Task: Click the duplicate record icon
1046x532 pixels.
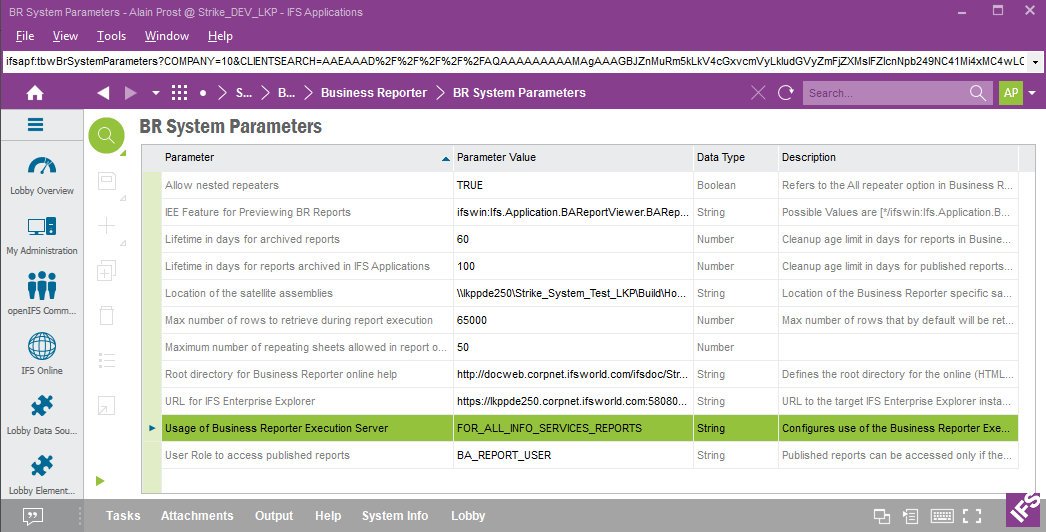Action: tap(107, 270)
